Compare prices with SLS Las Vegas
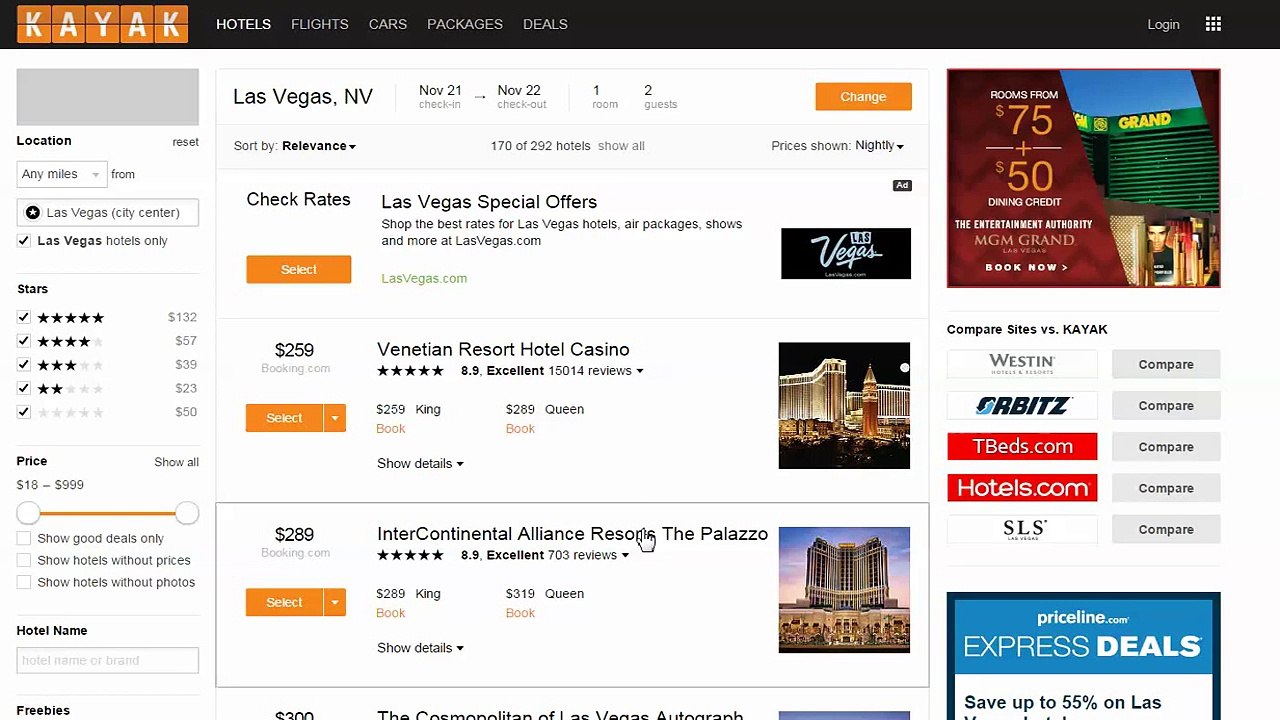 [1166, 529]
